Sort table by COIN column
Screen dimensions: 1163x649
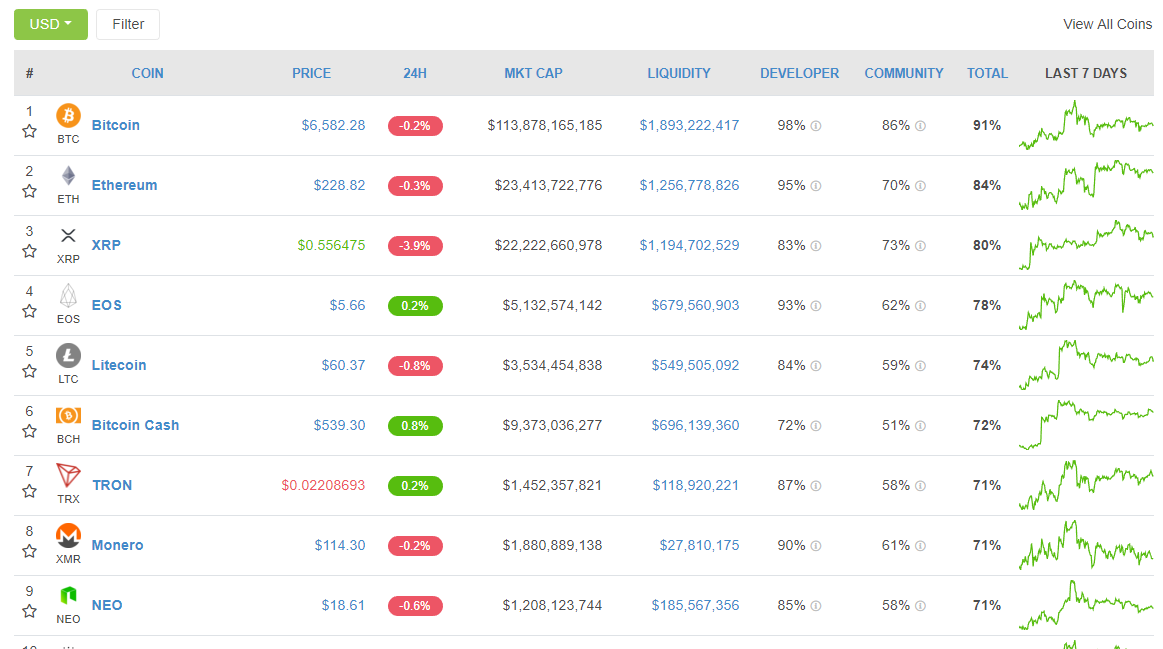[148, 73]
